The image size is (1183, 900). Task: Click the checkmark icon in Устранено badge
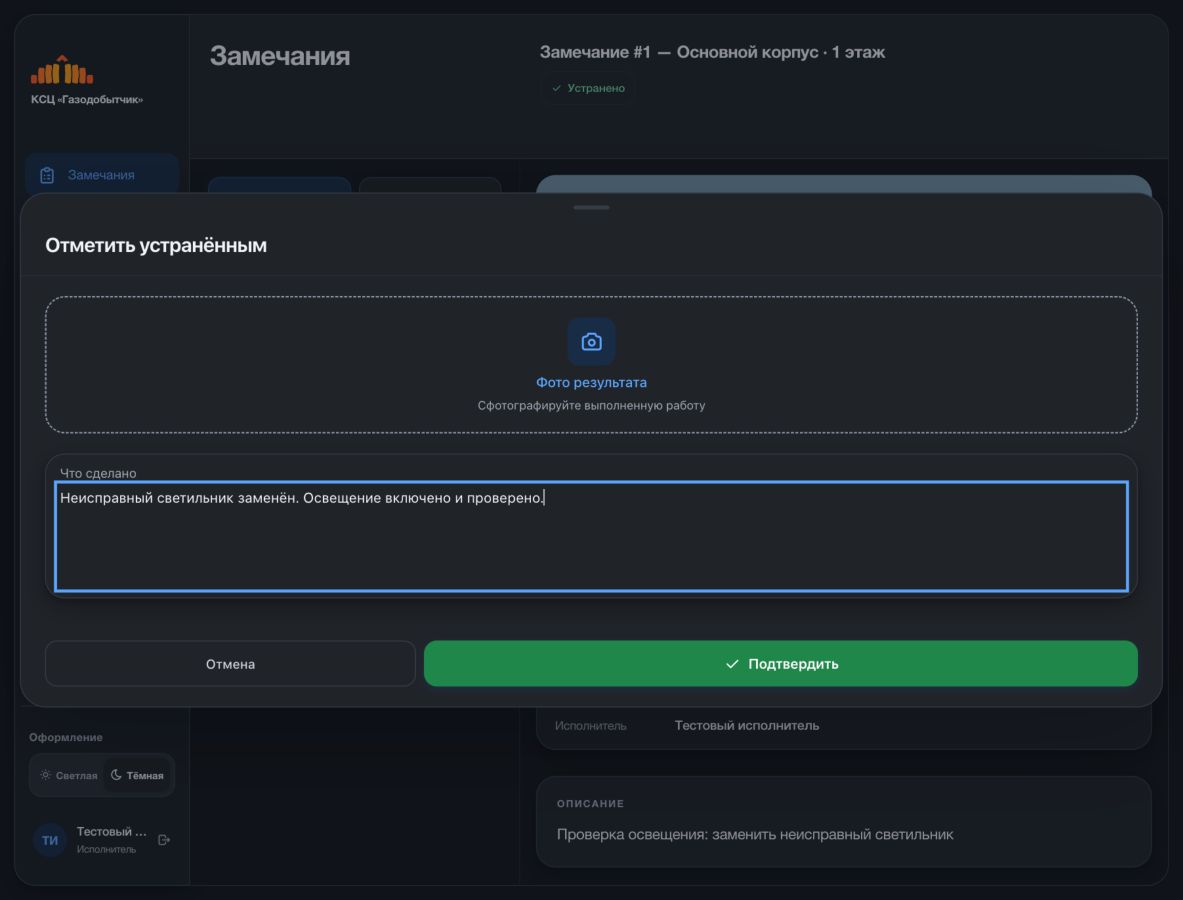(x=557, y=88)
